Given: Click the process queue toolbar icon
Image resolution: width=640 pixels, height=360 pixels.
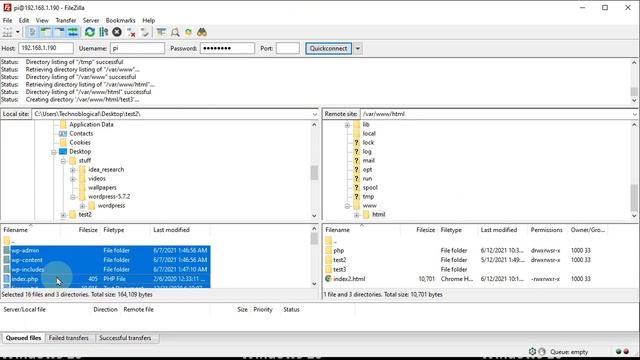Looking at the screenshot, I should point(103,32).
